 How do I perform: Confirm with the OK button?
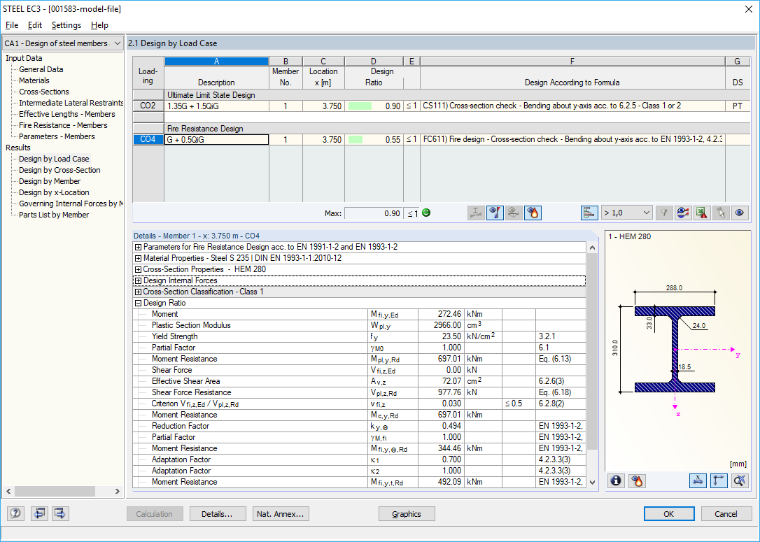669,514
